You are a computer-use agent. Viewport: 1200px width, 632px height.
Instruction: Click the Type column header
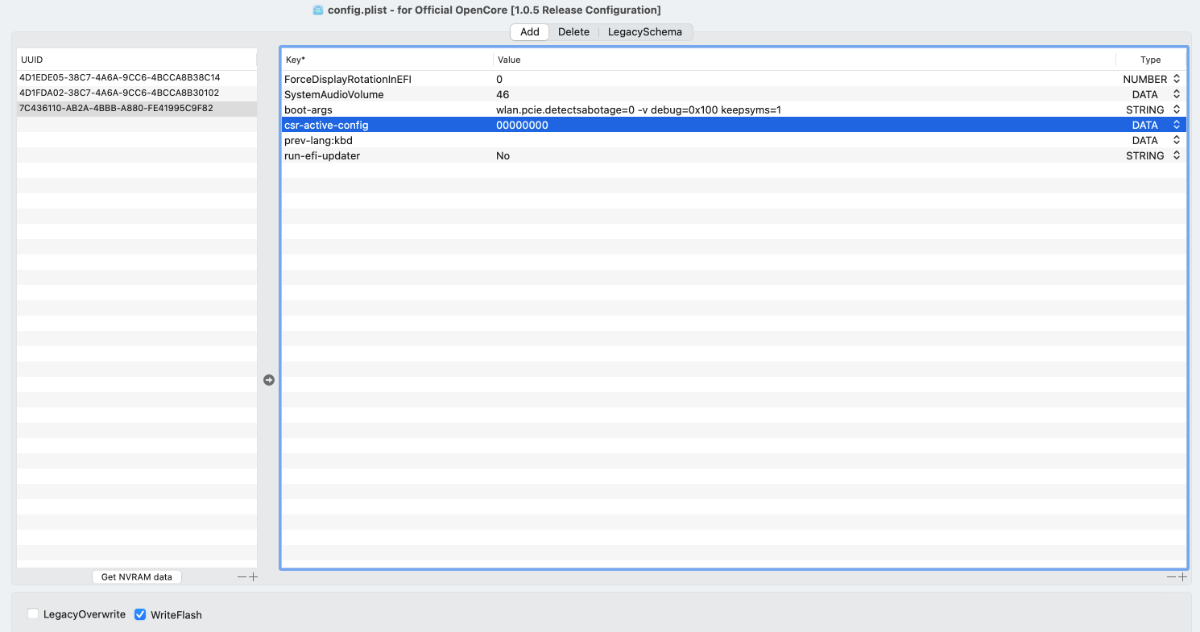[1151, 60]
